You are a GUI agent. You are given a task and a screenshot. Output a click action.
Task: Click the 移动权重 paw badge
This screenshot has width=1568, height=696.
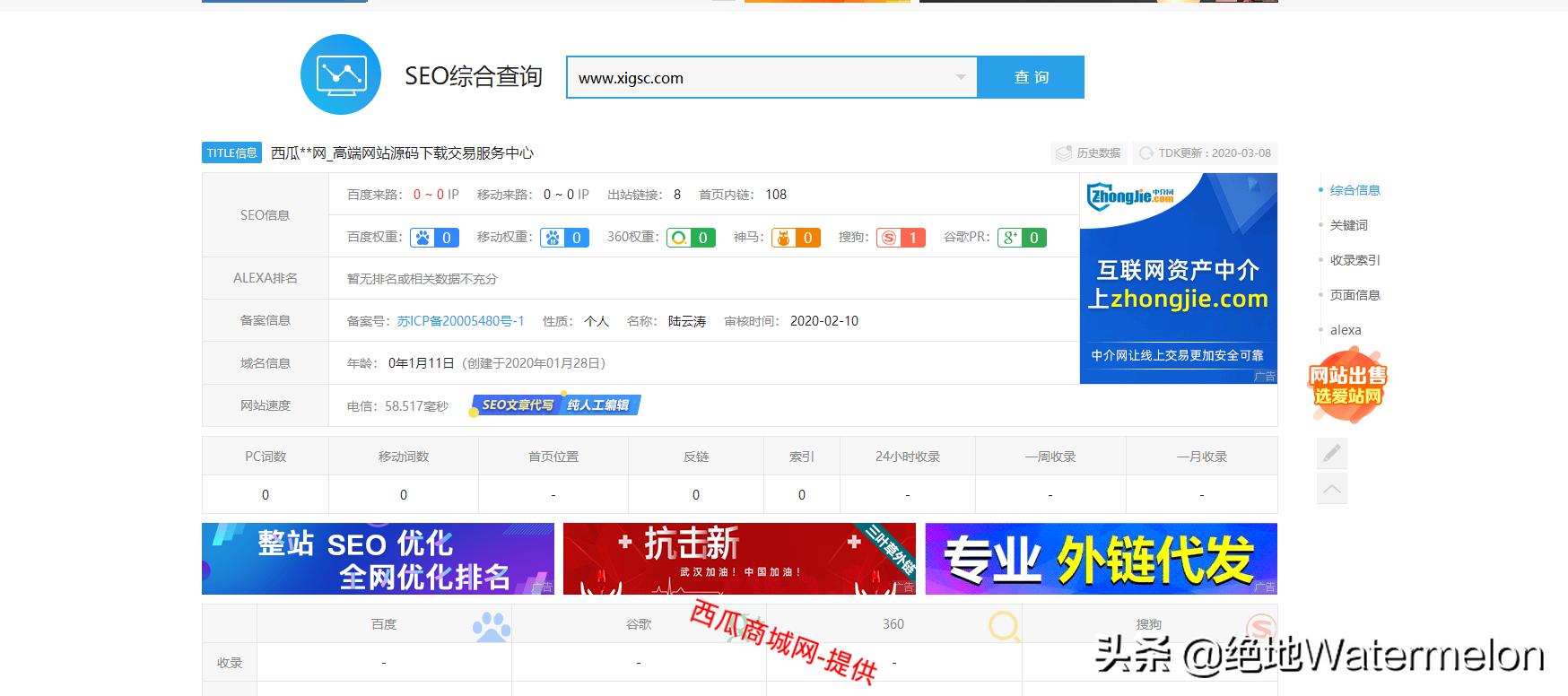(x=565, y=238)
